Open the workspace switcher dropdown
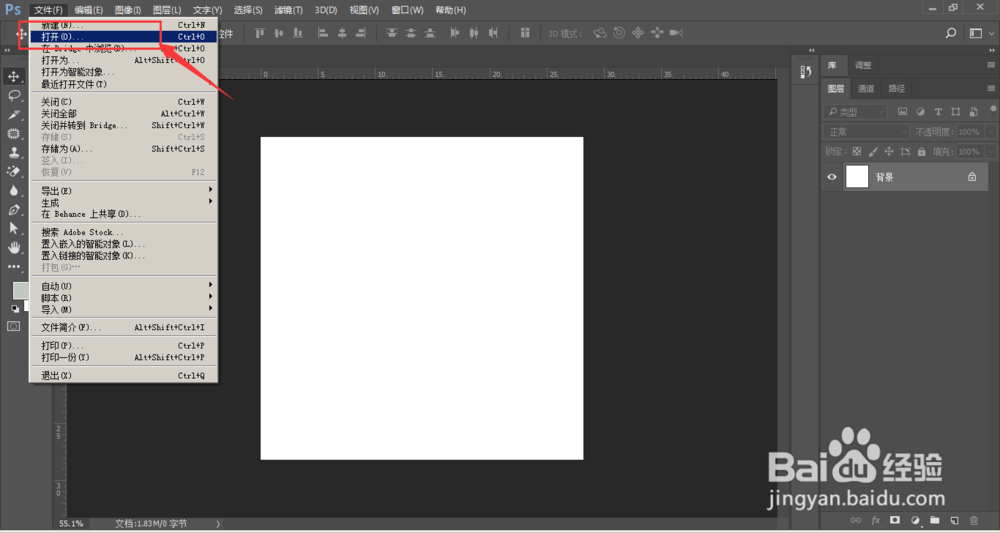Viewport: 1000px width, 533px height. point(982,33)
